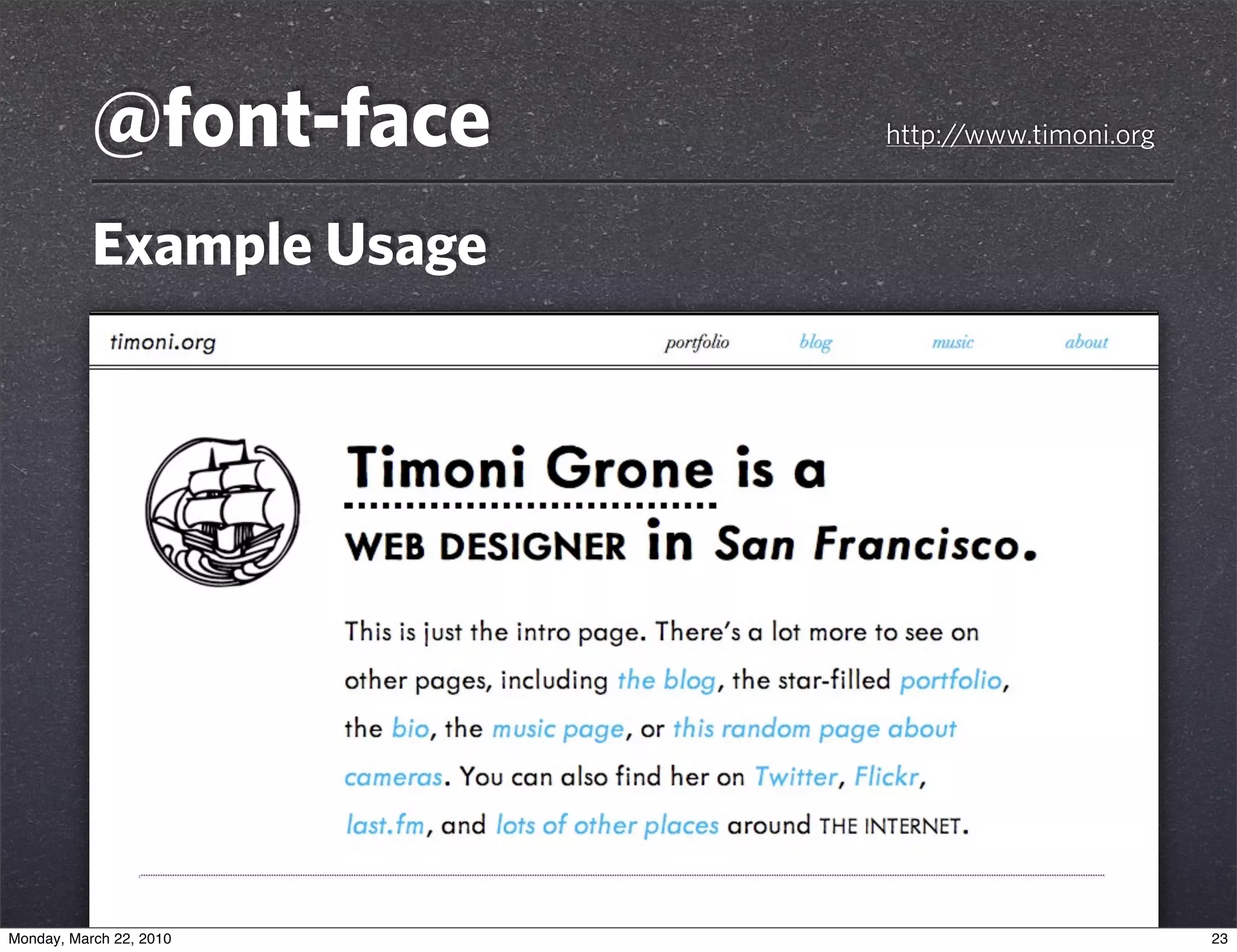Visit the last.fm link
The width and height of the screenshot is (1237, 952).
point(385,825)
